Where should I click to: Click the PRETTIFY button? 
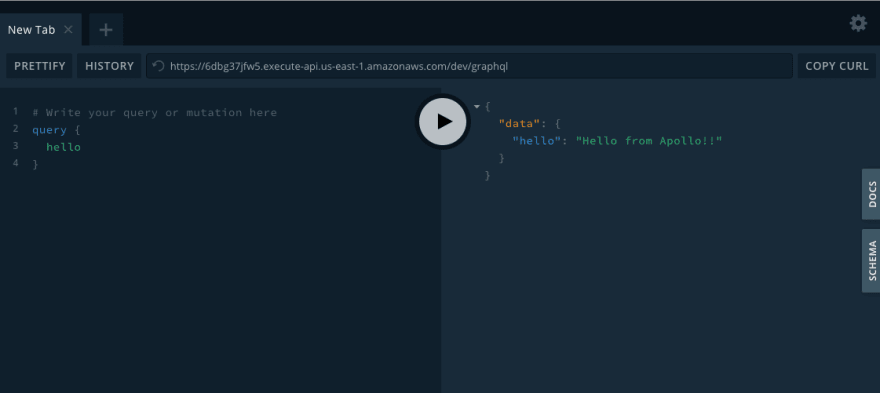tap(39, 66)
